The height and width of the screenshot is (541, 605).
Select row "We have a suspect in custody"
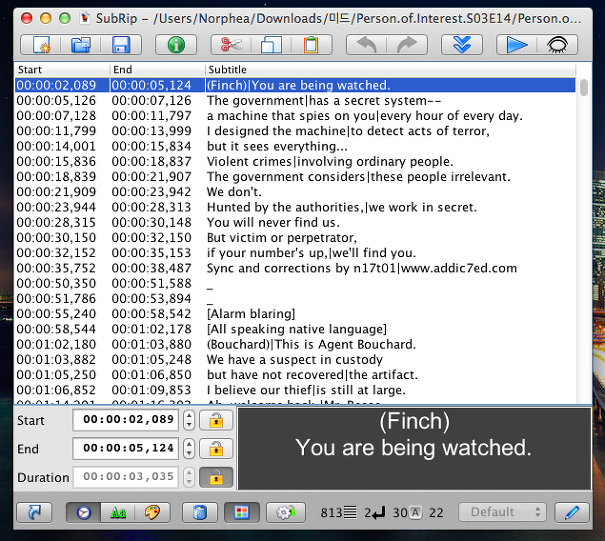[295, 360]
